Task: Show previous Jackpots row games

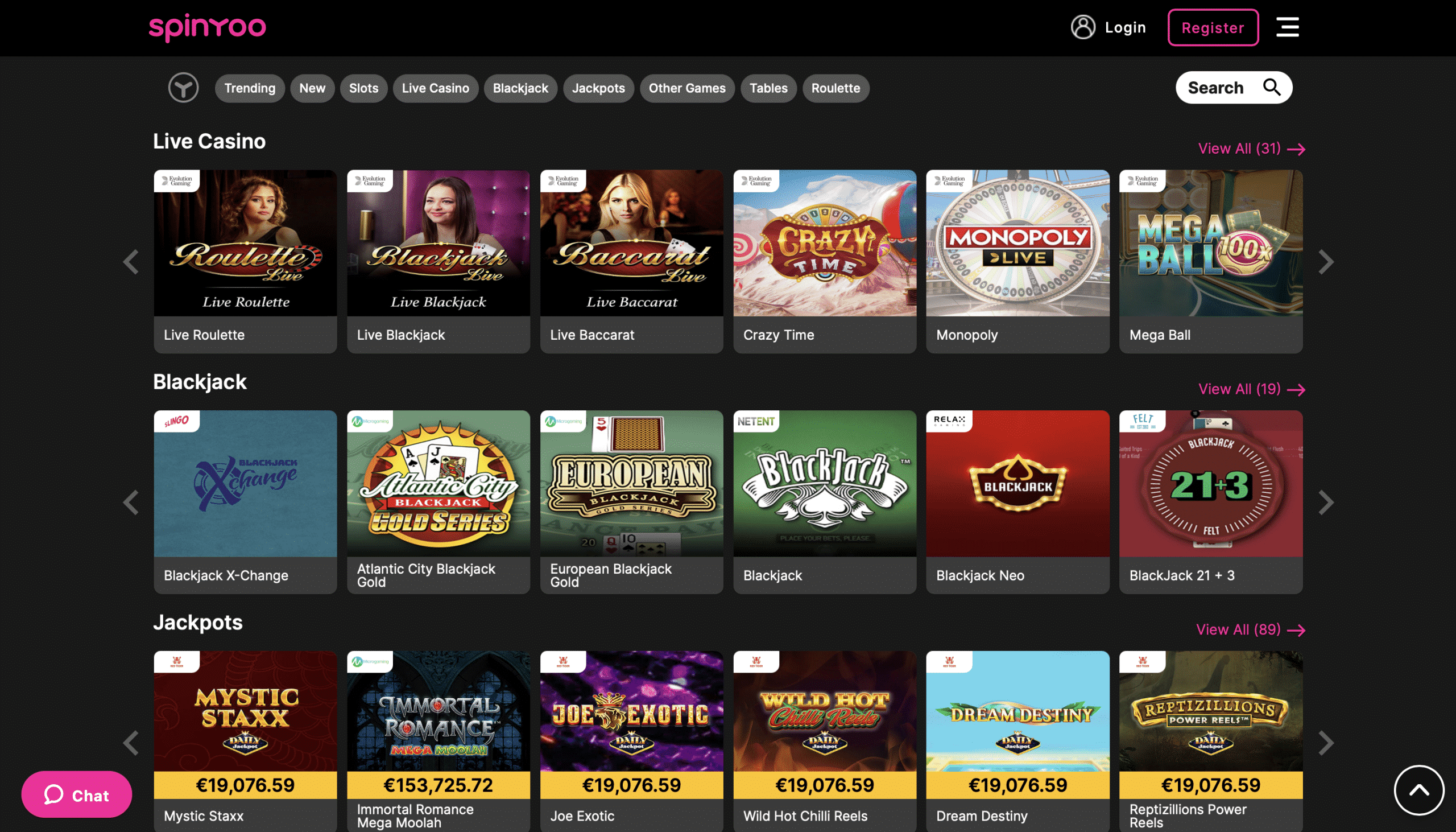Action: click(131, 743)
